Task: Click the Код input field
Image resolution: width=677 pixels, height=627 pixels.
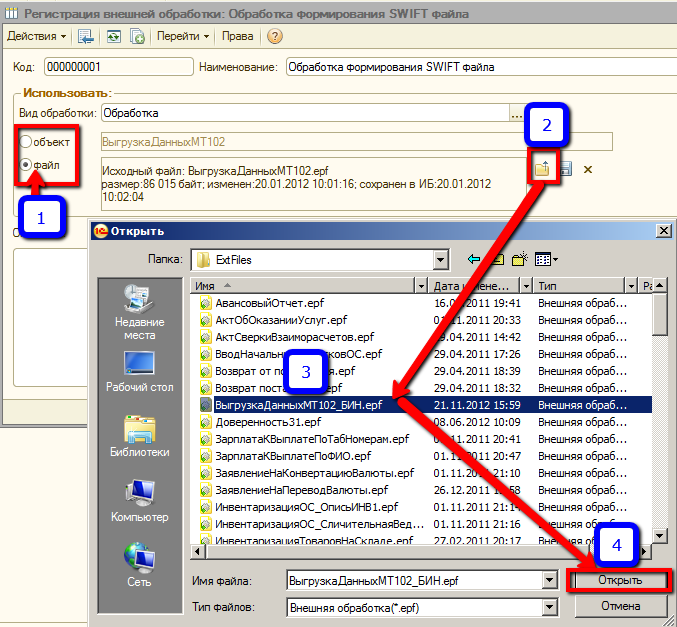Action: [x=117, y=67]
